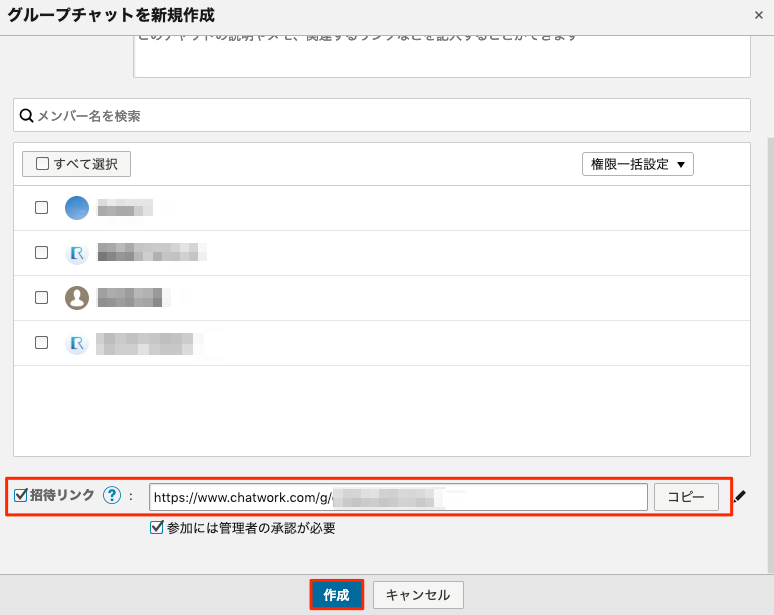The image size is (774, 615).
Task: Click the R logo avatar in last member row
Action: [x=77, y=343]
